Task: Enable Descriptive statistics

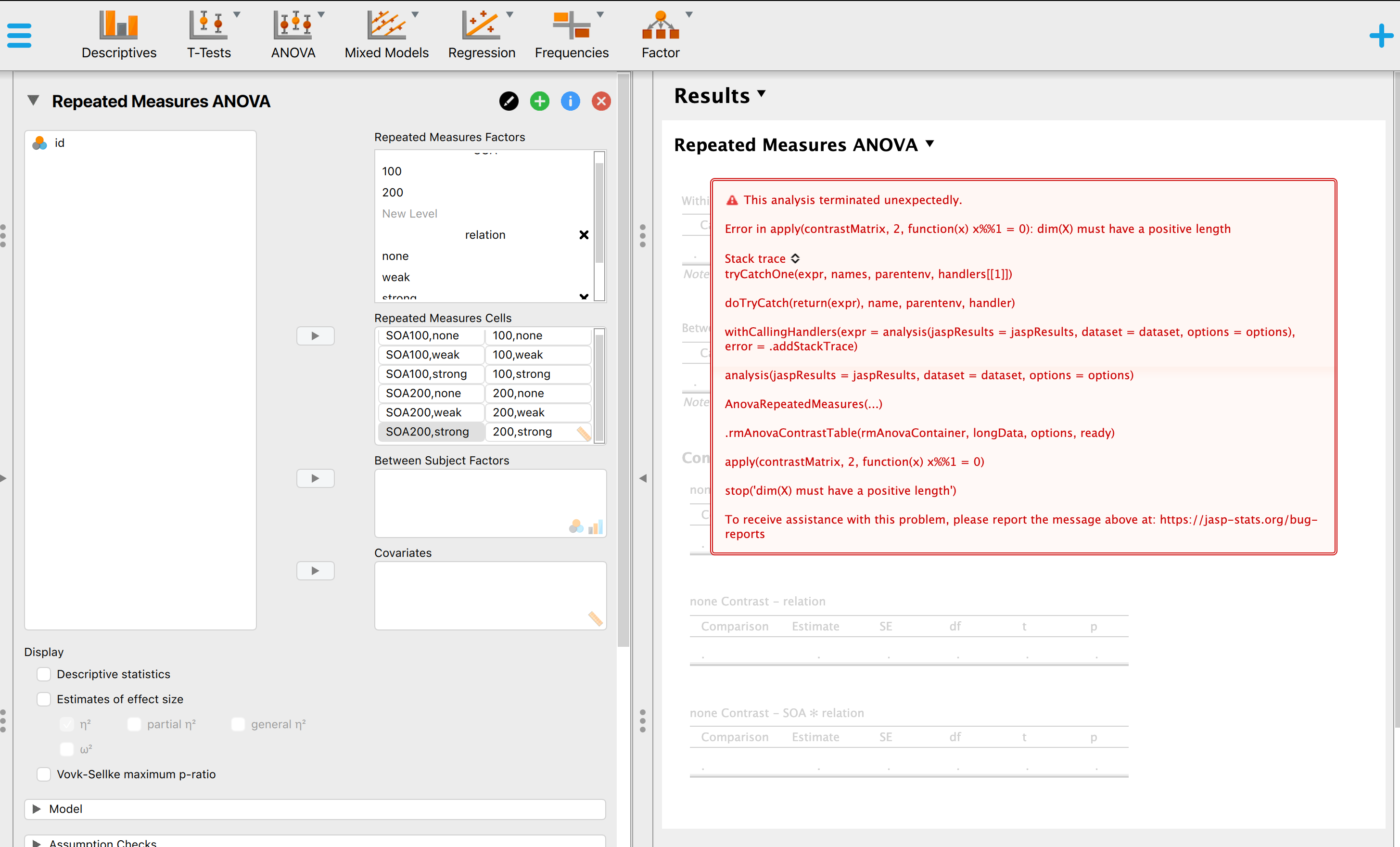Action: click(x=43, y=674)
